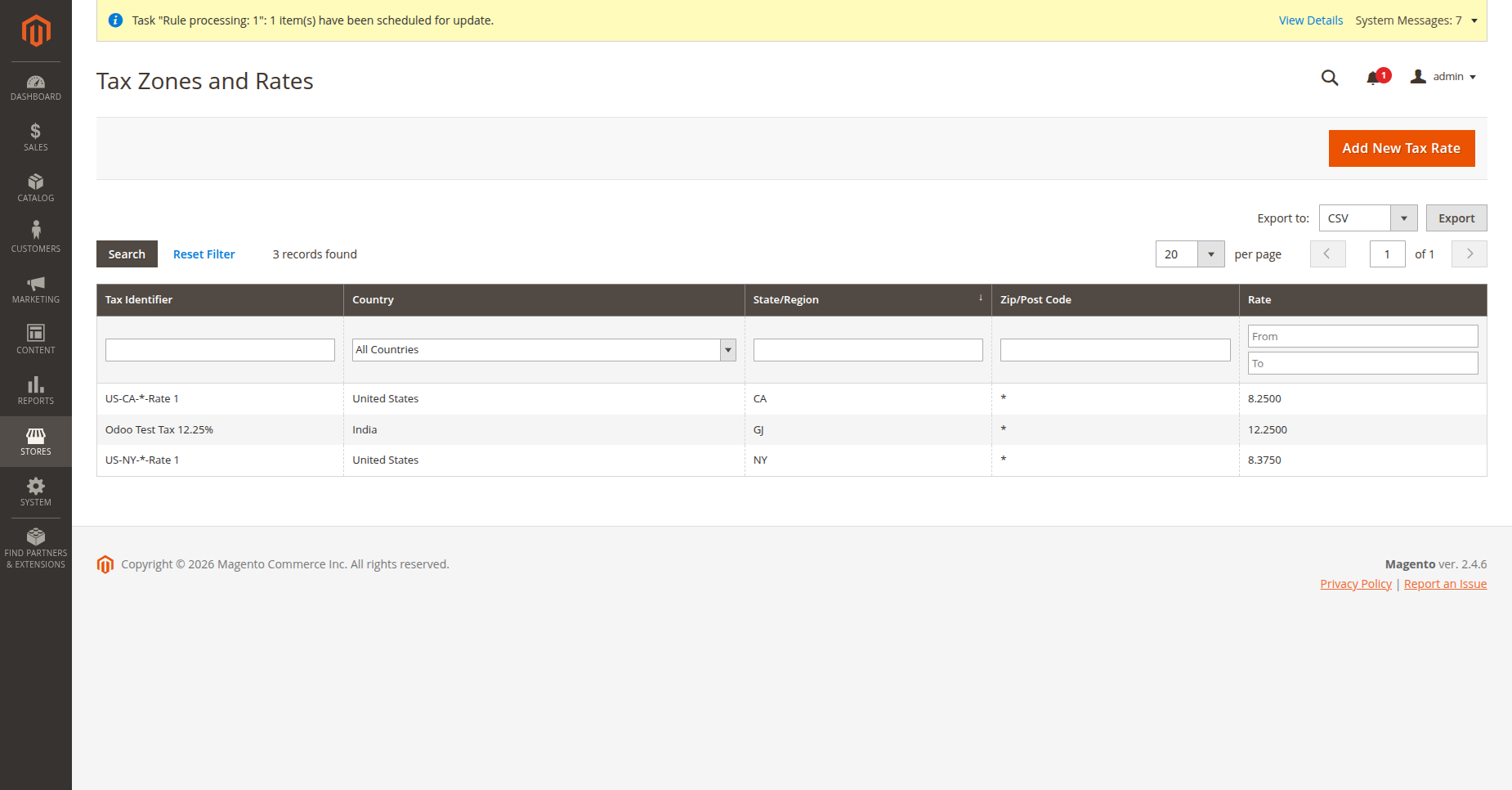Click the Magento logo in sidebar
1512x790 pixels.
(x=36, y=31)
